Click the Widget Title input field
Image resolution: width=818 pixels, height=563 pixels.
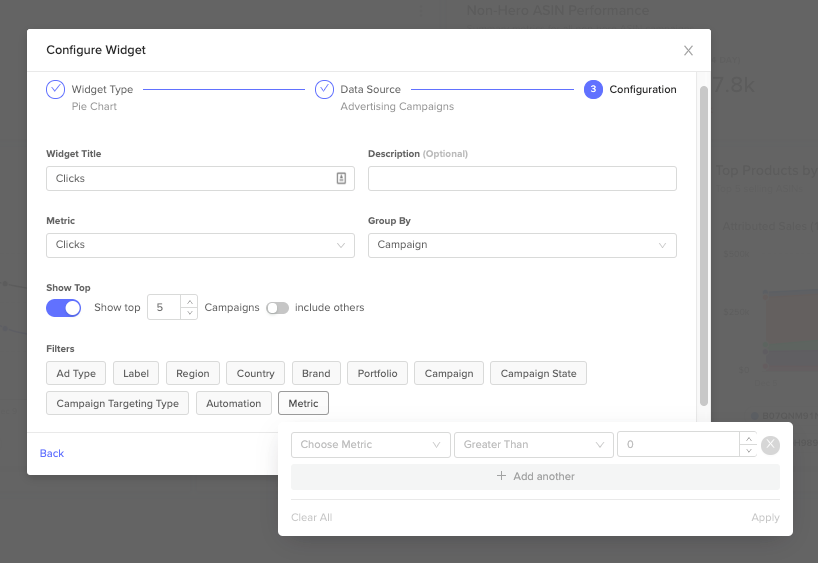pos(200,178)
